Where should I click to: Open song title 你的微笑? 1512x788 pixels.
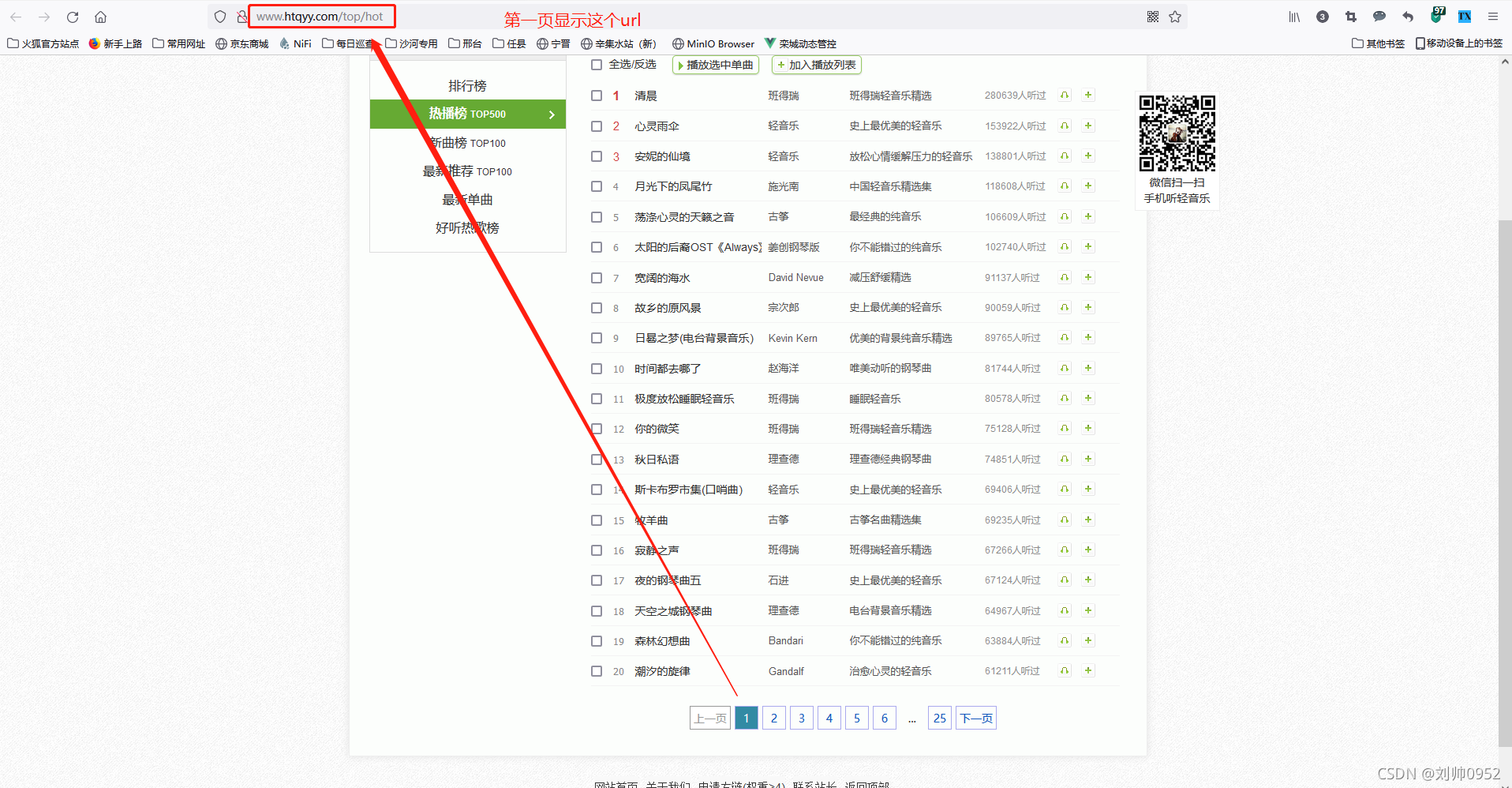tap(657, 429)
